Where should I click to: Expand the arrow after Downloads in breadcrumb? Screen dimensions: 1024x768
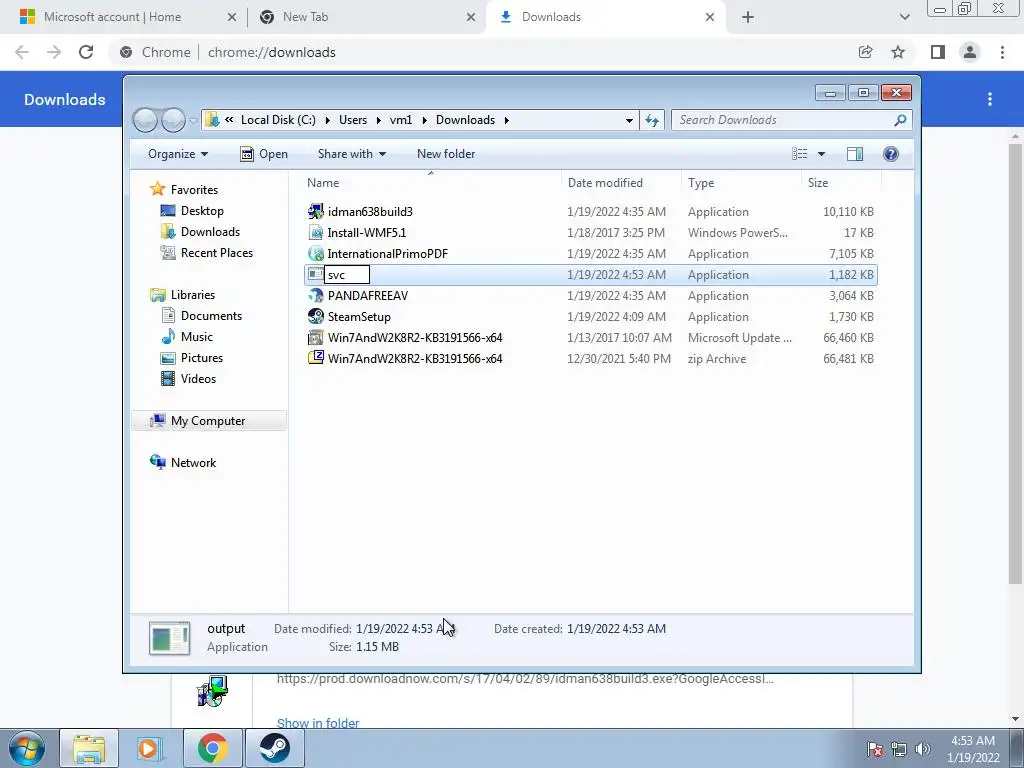tap(506, 120)
